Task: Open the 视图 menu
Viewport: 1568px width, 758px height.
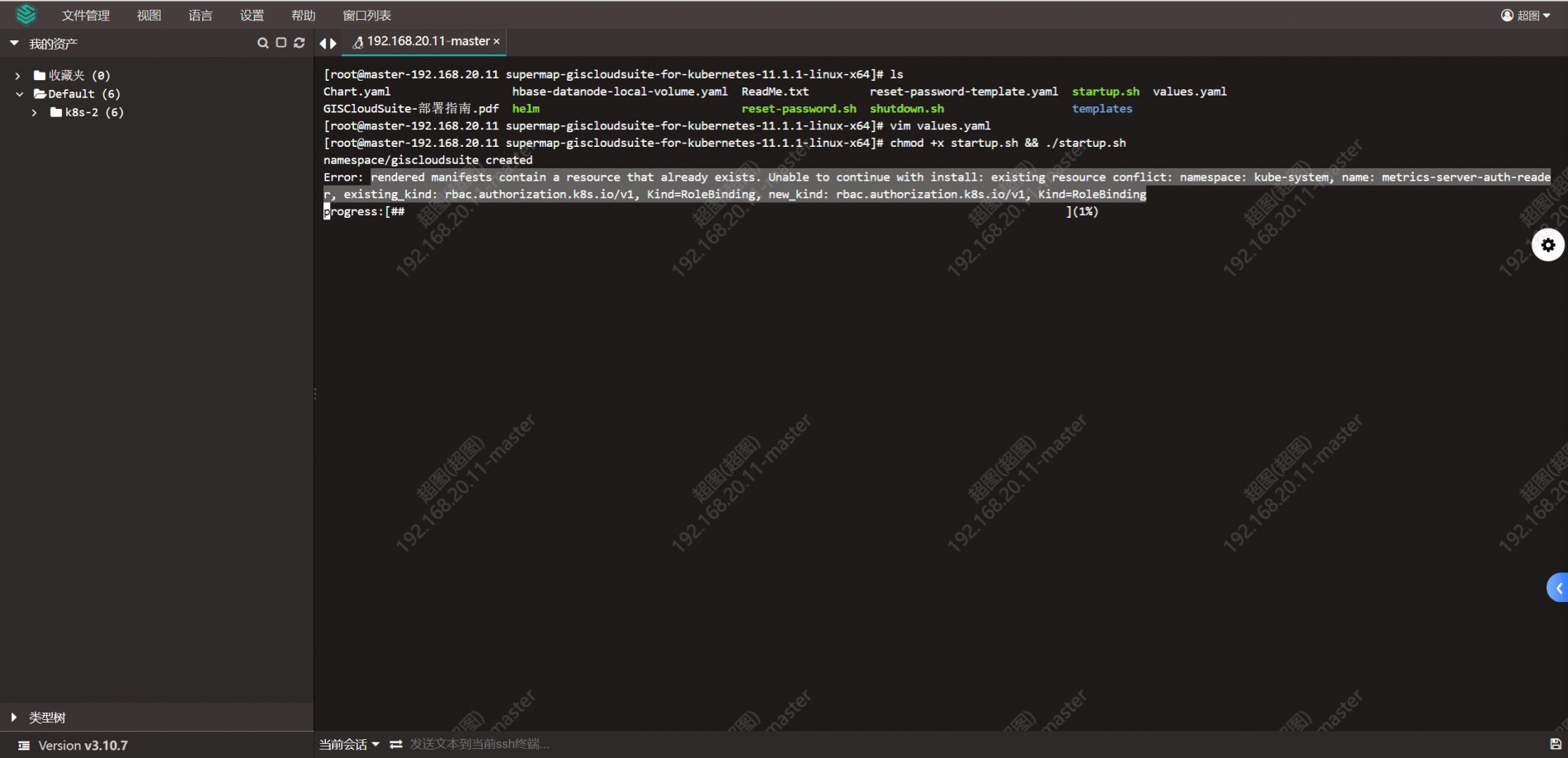Action: coord(149,16)
